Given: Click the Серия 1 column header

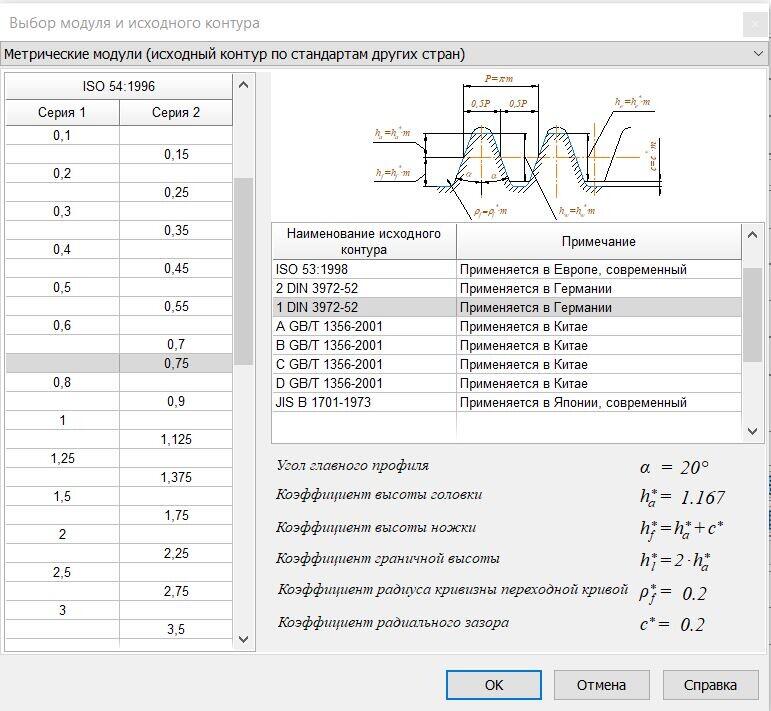Looking at the screenshot, I should [x=62, y=113].
